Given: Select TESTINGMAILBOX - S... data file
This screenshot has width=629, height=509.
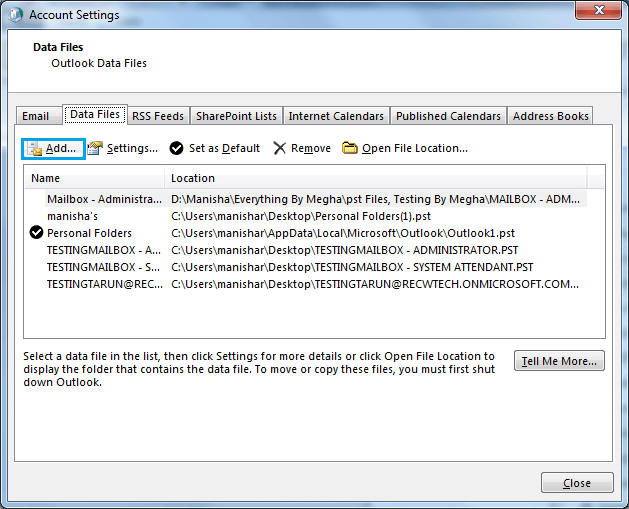Looking at the screenshot, I should [x=306, y=267].
